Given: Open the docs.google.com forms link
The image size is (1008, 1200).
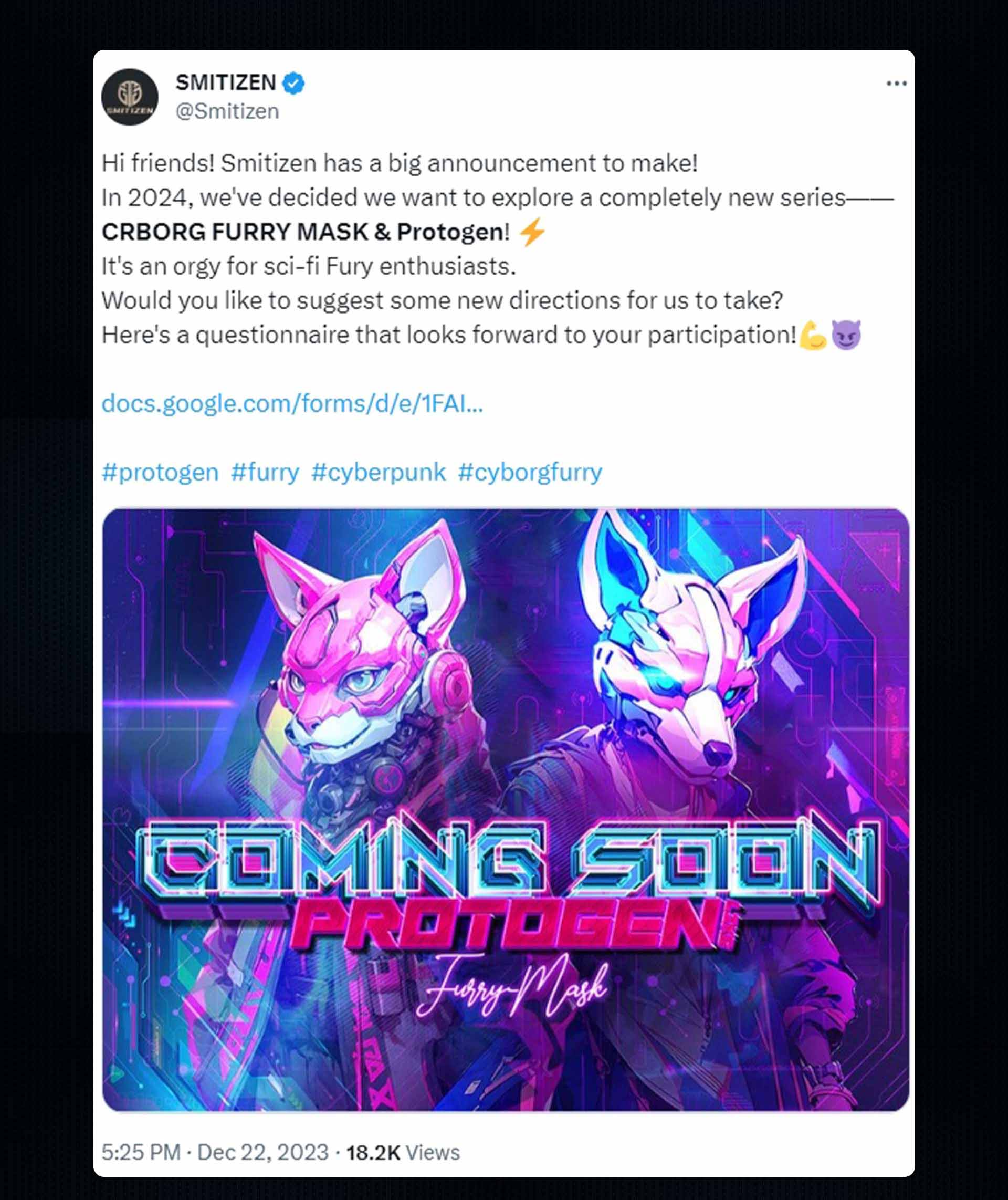Looking at the screenshot, I should coord(292,403).
